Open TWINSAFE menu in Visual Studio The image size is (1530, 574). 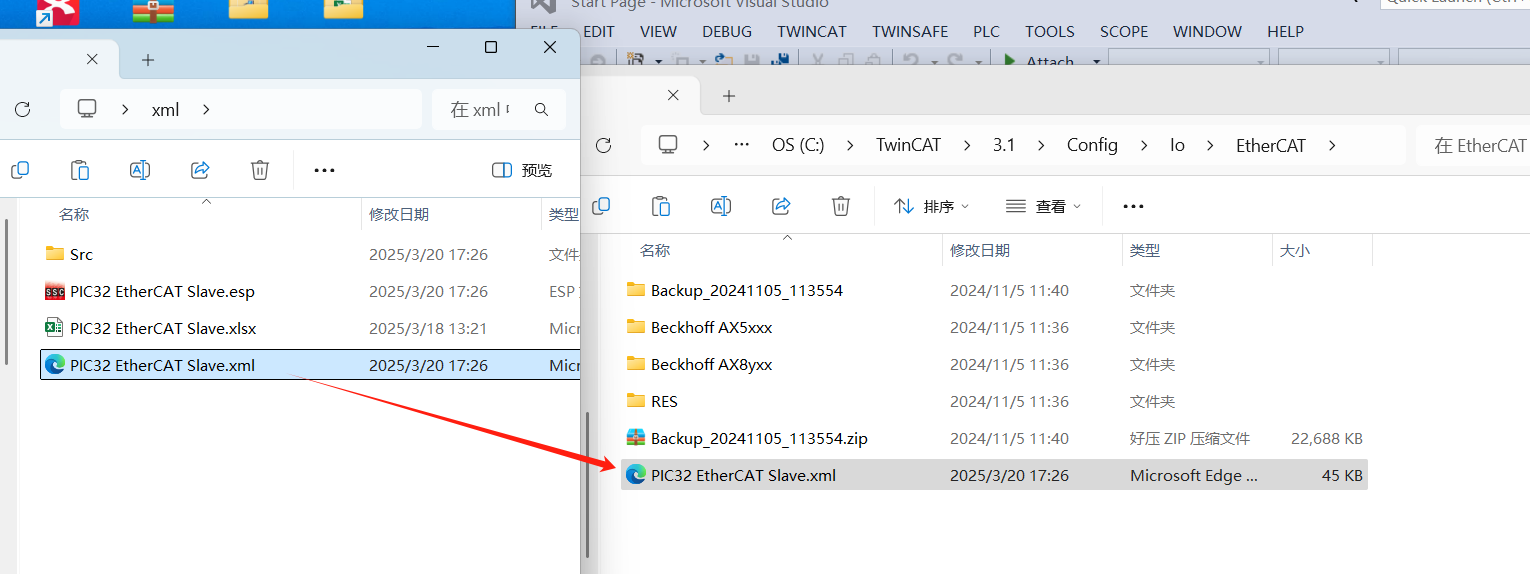910,32
